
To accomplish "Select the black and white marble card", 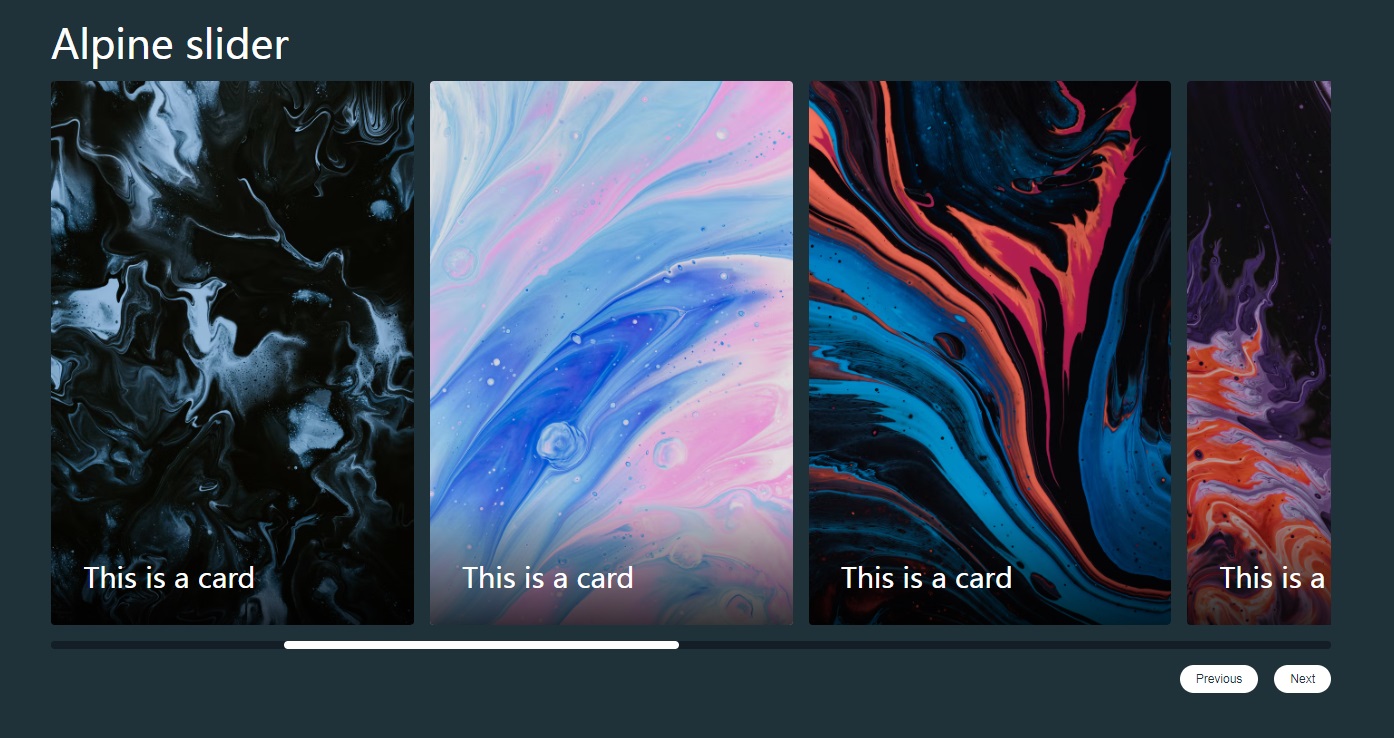I will coord(232,353).
